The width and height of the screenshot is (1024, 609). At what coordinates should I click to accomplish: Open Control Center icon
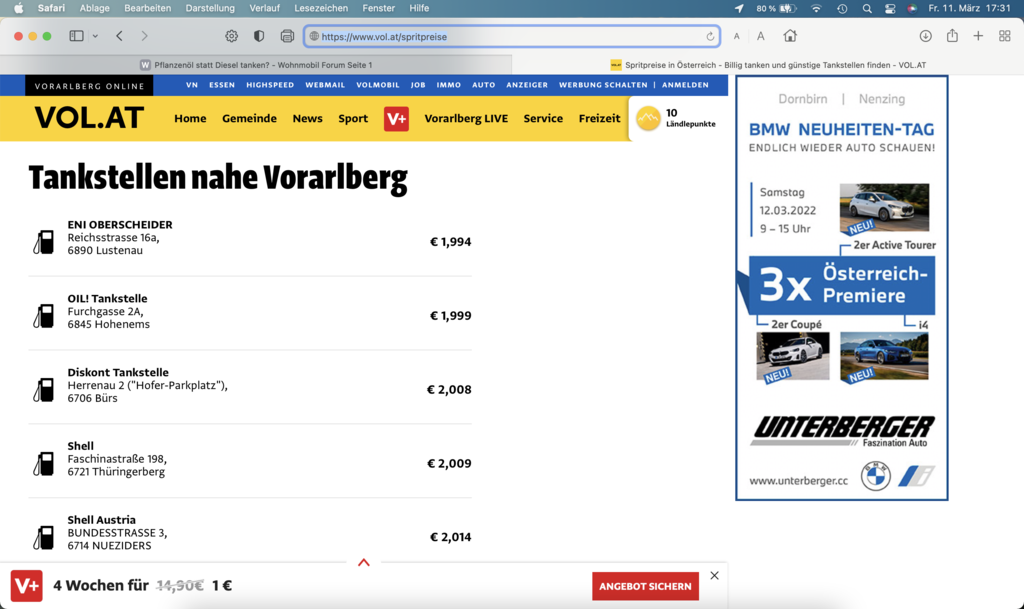pos(890,8)
